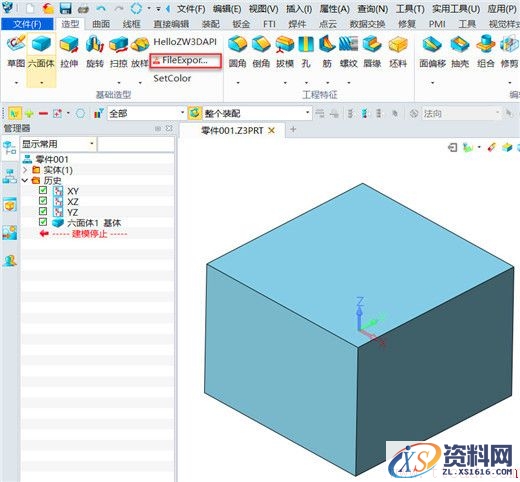Select the 草图 sketch tool
Screen dimensions: 520x482
pyautogui.click(x=16, y=52)
